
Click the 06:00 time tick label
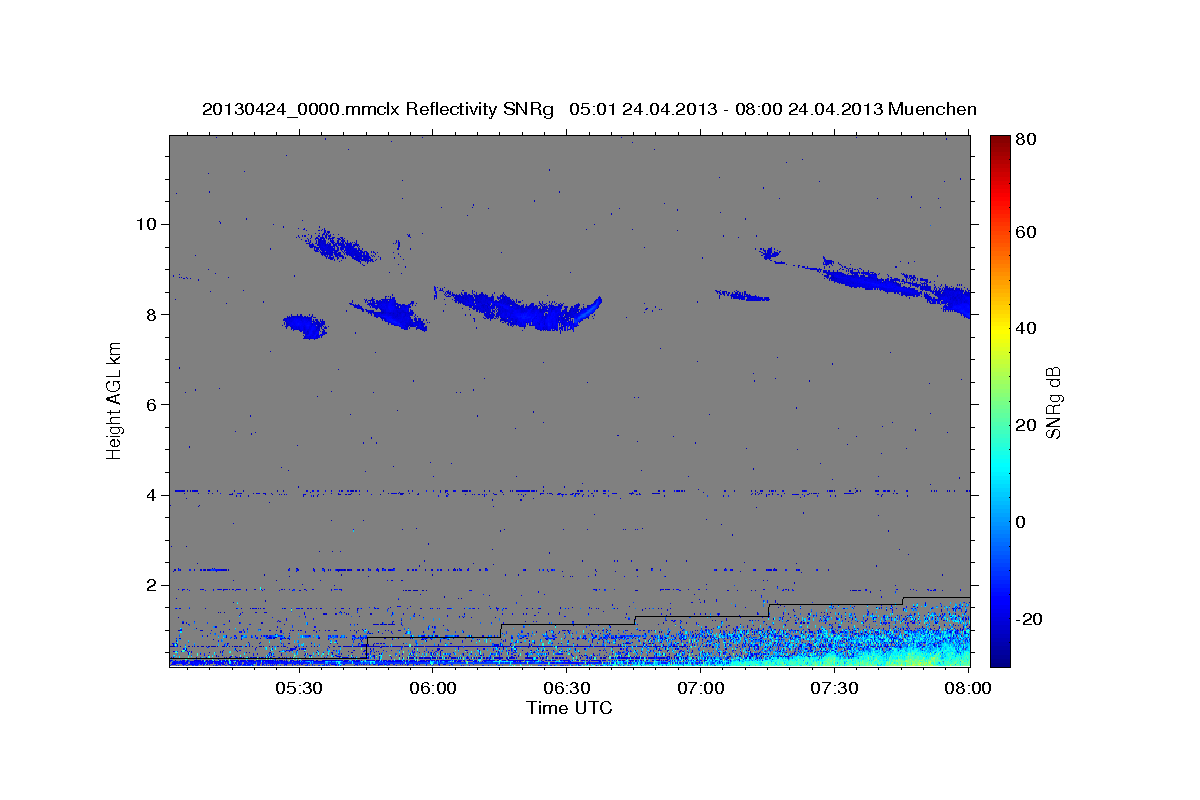pos(432,688)
